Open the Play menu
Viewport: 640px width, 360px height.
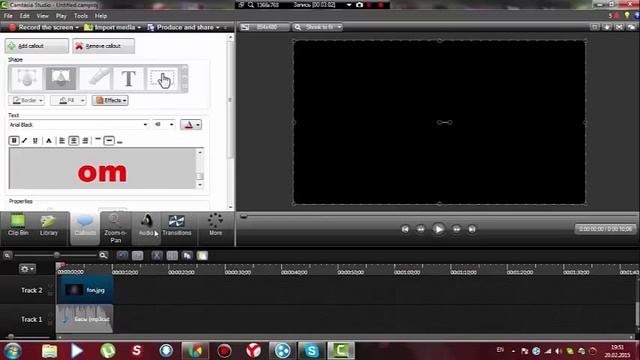coord(61,16)
